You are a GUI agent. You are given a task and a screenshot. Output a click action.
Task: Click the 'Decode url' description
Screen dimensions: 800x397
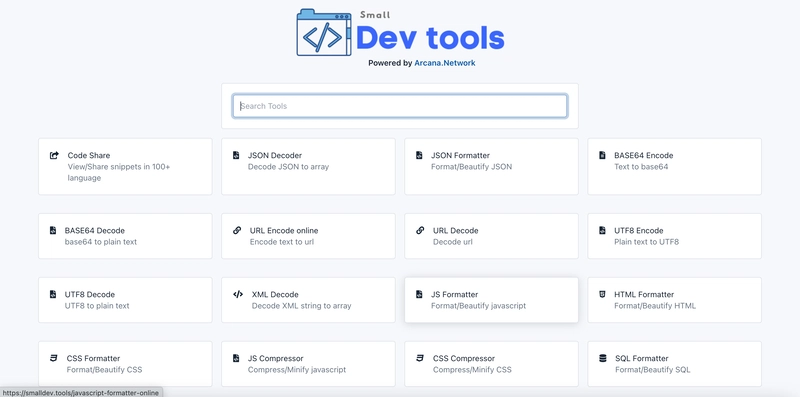pos(453,242)
